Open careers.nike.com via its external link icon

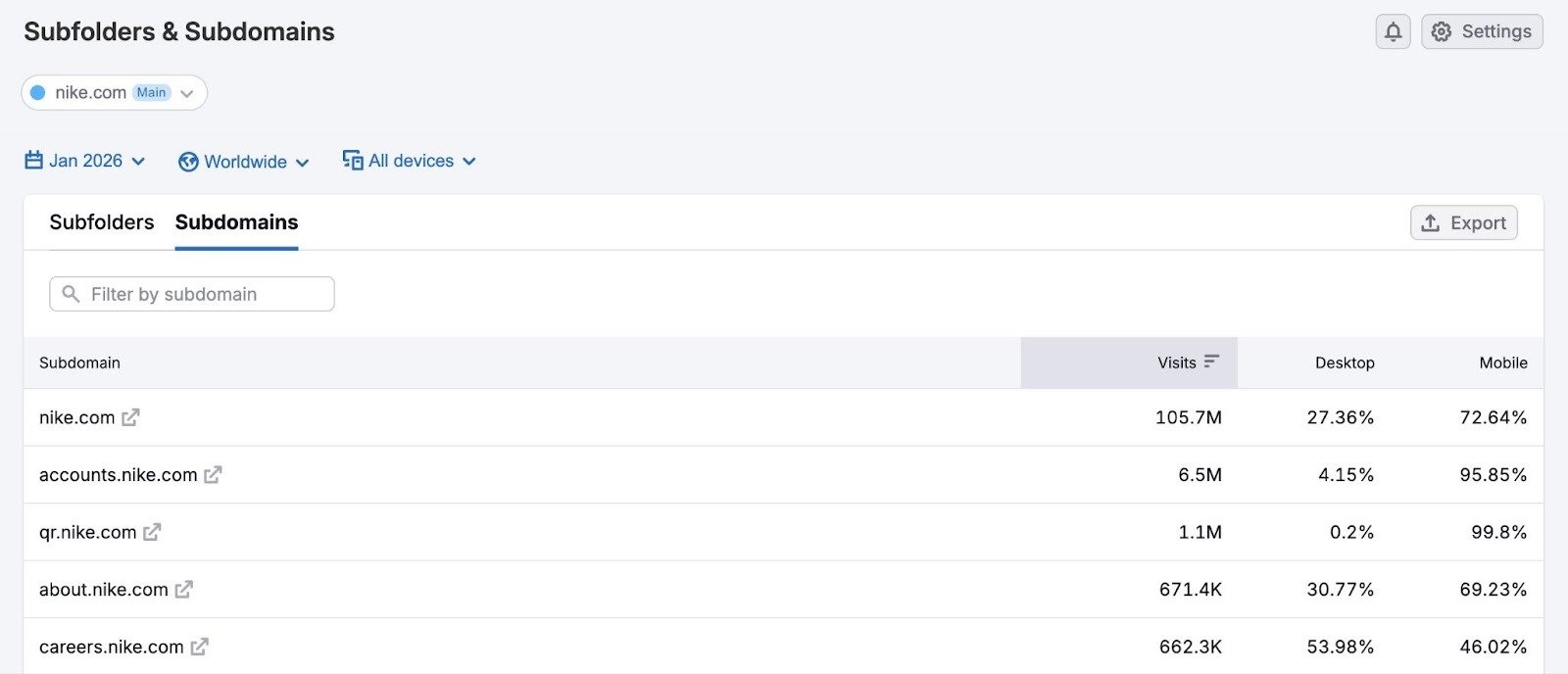[200, 647]
